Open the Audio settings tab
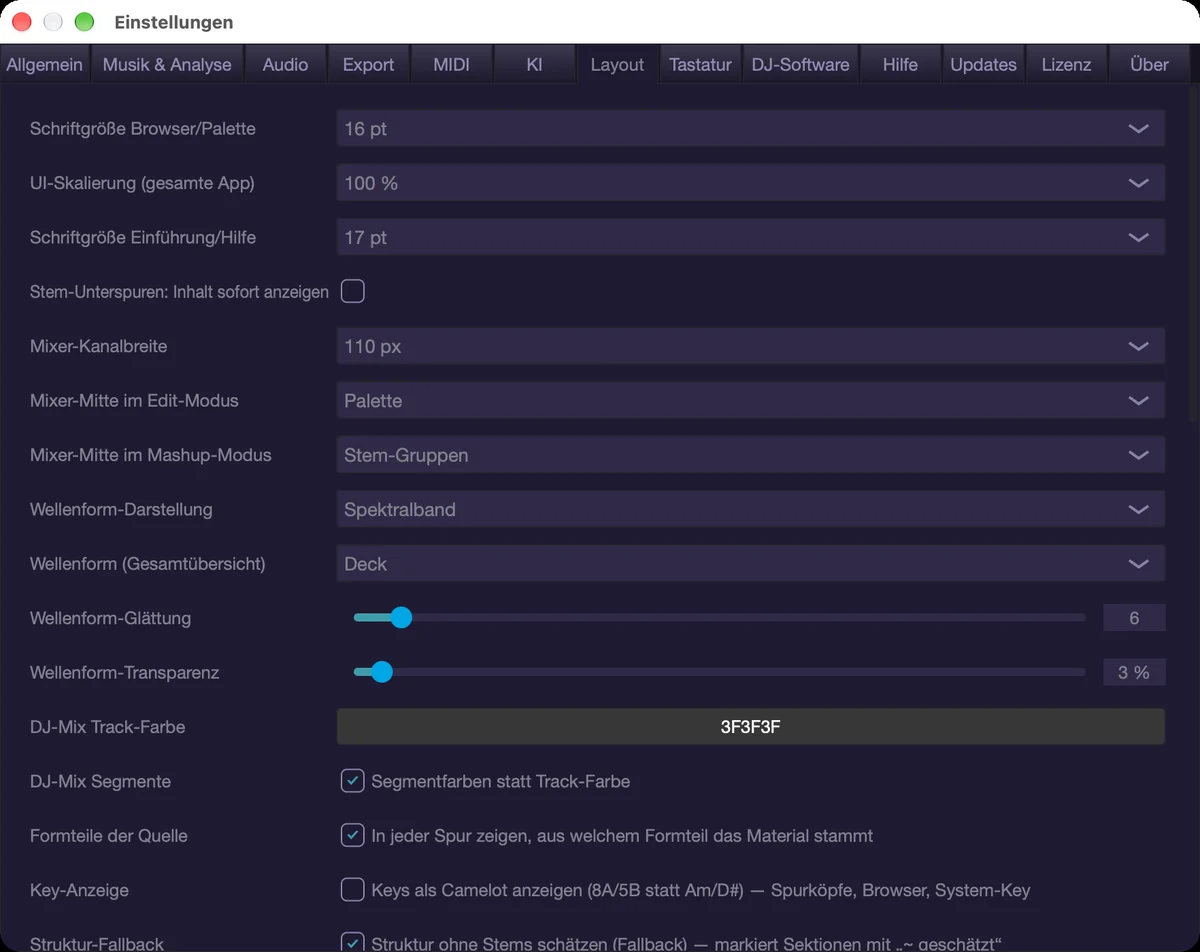Viewport: 1200px width, 952px height. (285, 64)
